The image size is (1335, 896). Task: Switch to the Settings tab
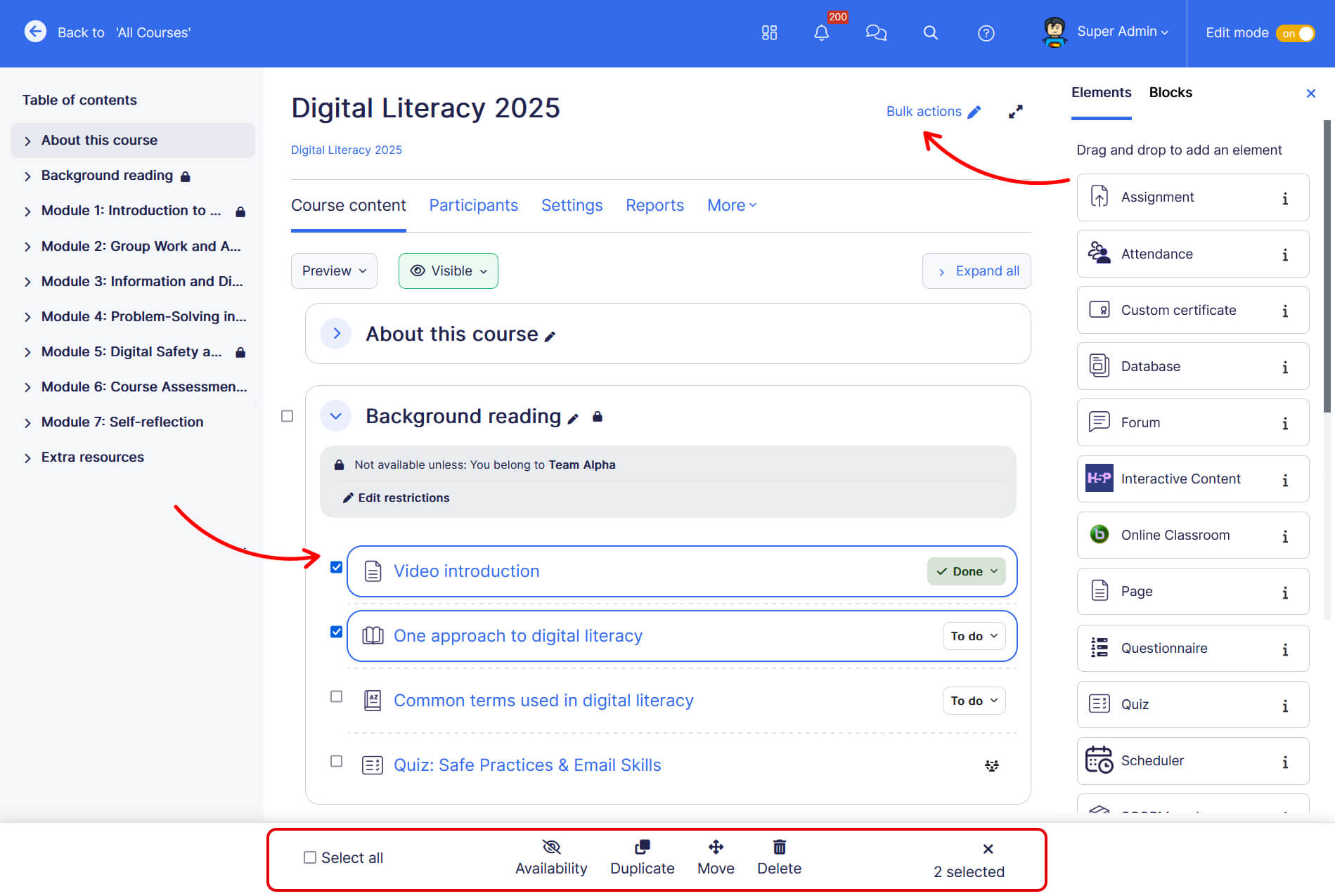point(572,205)
